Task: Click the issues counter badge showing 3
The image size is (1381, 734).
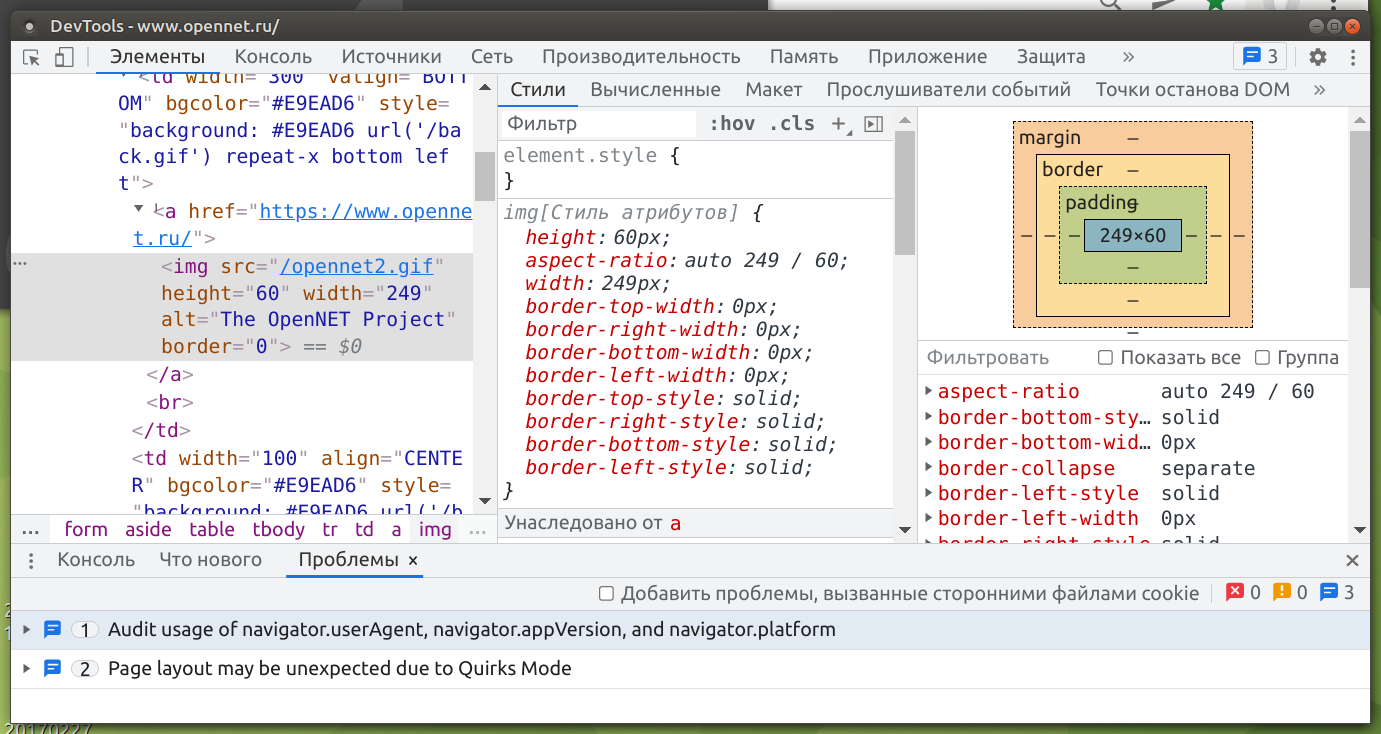Action: (1260, 57)
